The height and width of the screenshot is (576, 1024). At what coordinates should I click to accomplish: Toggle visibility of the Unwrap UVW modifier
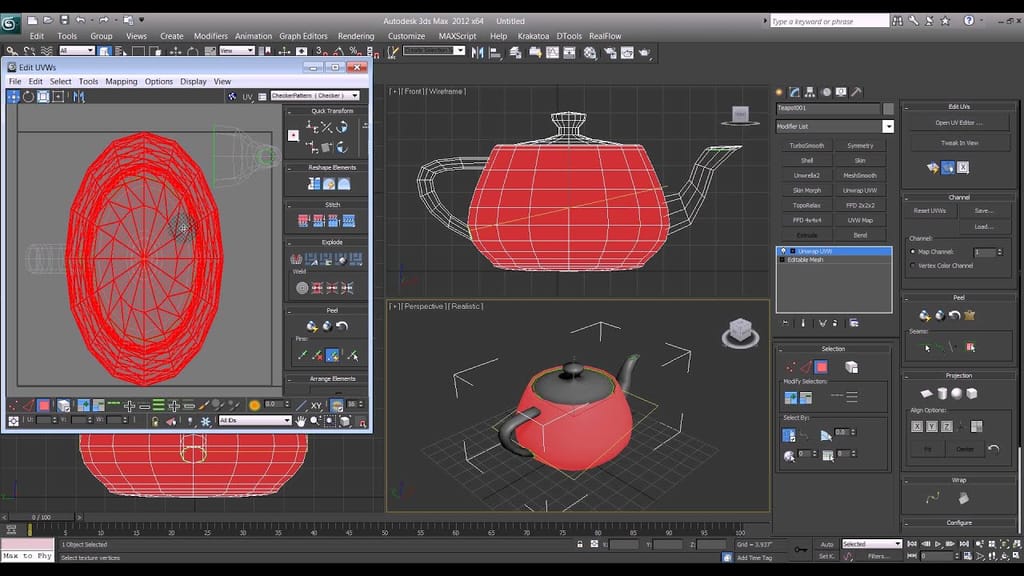click(783, 250)
